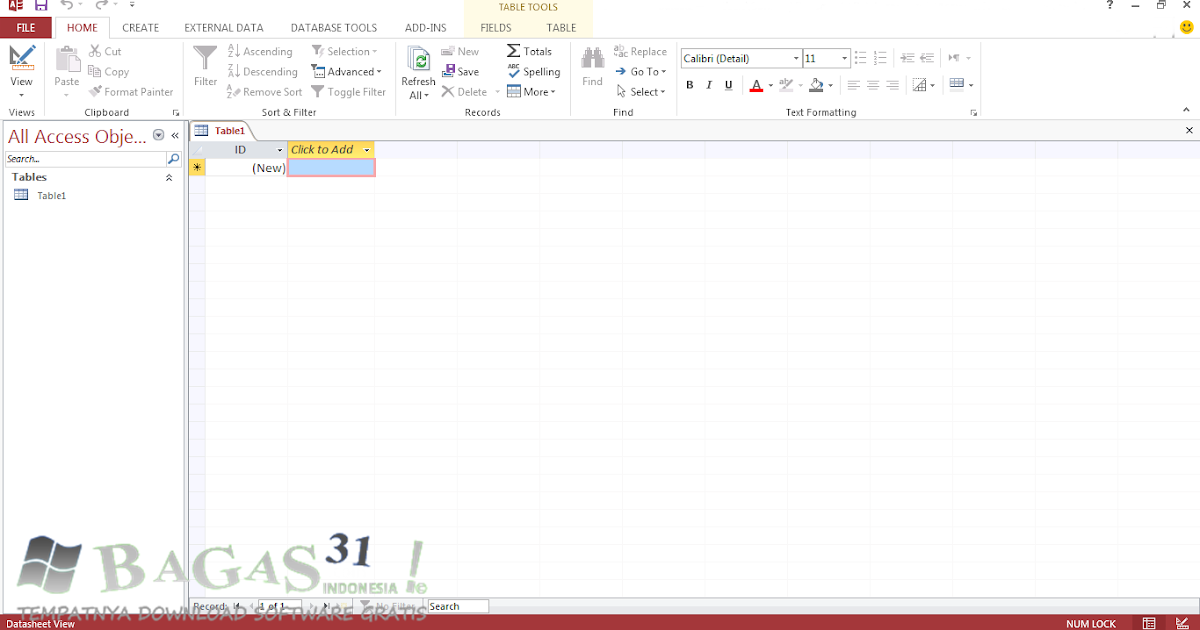The height and width of the screenshot is (630, 1200).
Task: Open the Click to Add column dropdown
Action: click(368, 150)
